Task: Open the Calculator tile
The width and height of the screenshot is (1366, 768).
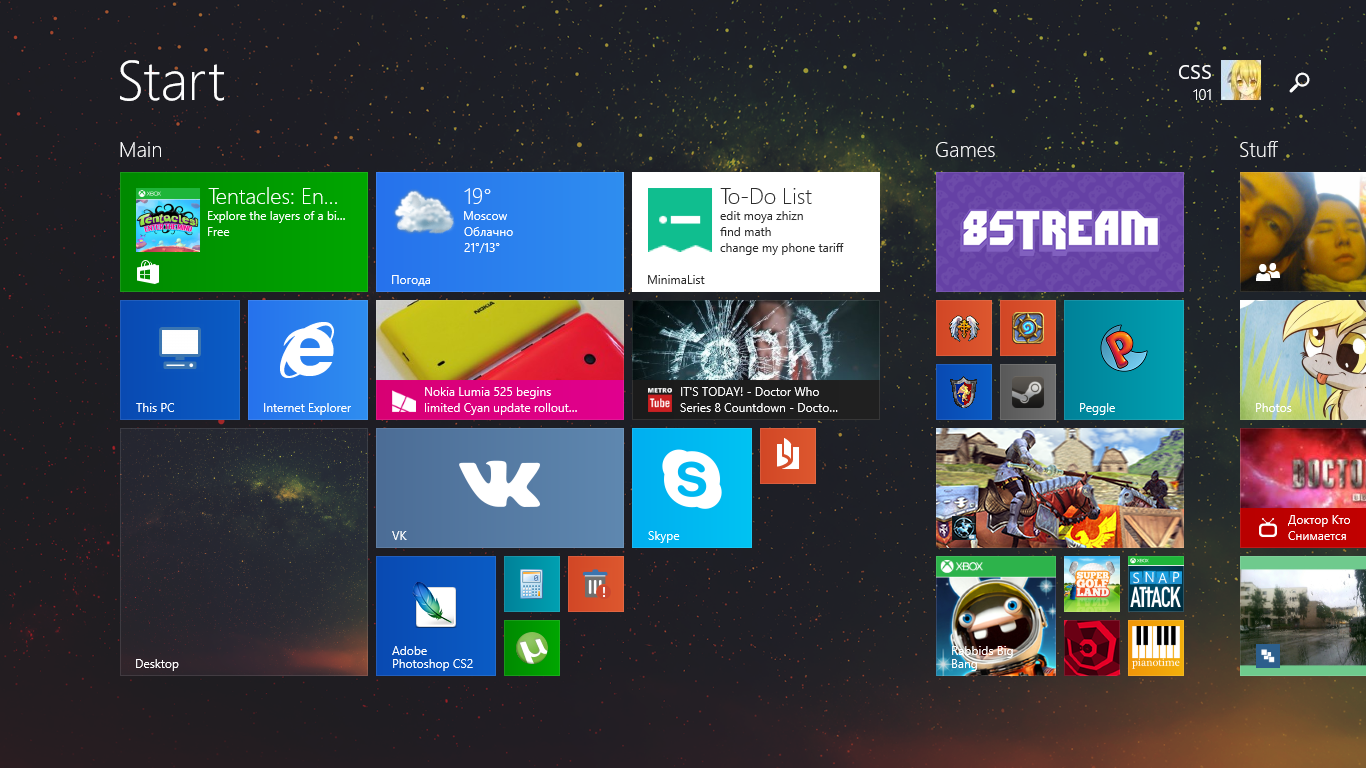Action: (532, 584)
